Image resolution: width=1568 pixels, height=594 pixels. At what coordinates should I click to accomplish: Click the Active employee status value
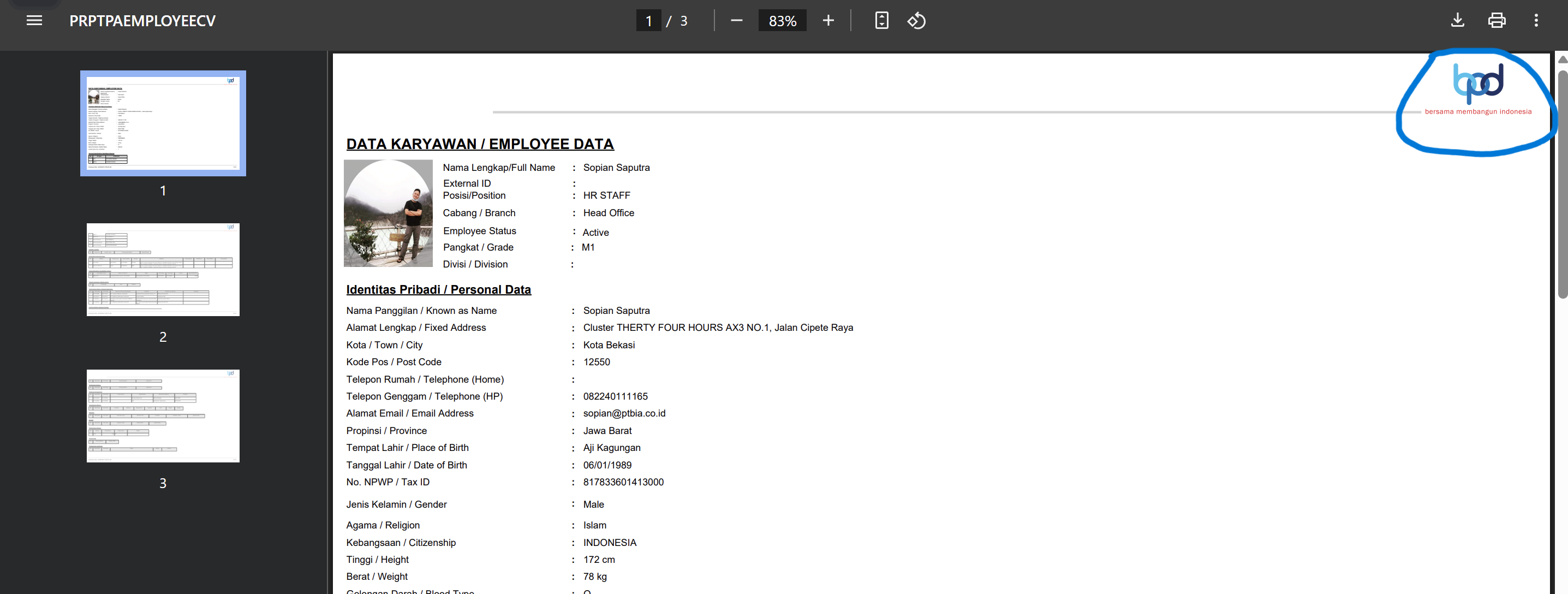(x=595, y=233)
